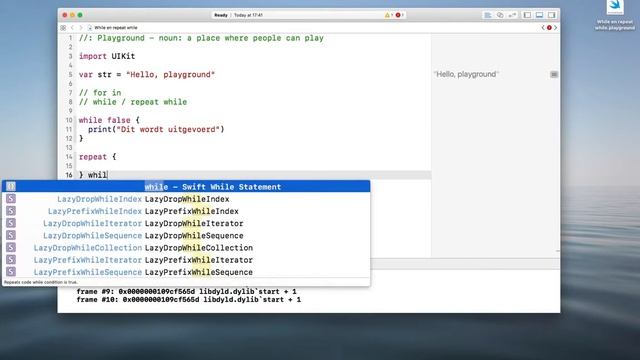Choose LazyDropWhileCollection completion
Viewport: 640px width, 360px height.
[186, 248]
